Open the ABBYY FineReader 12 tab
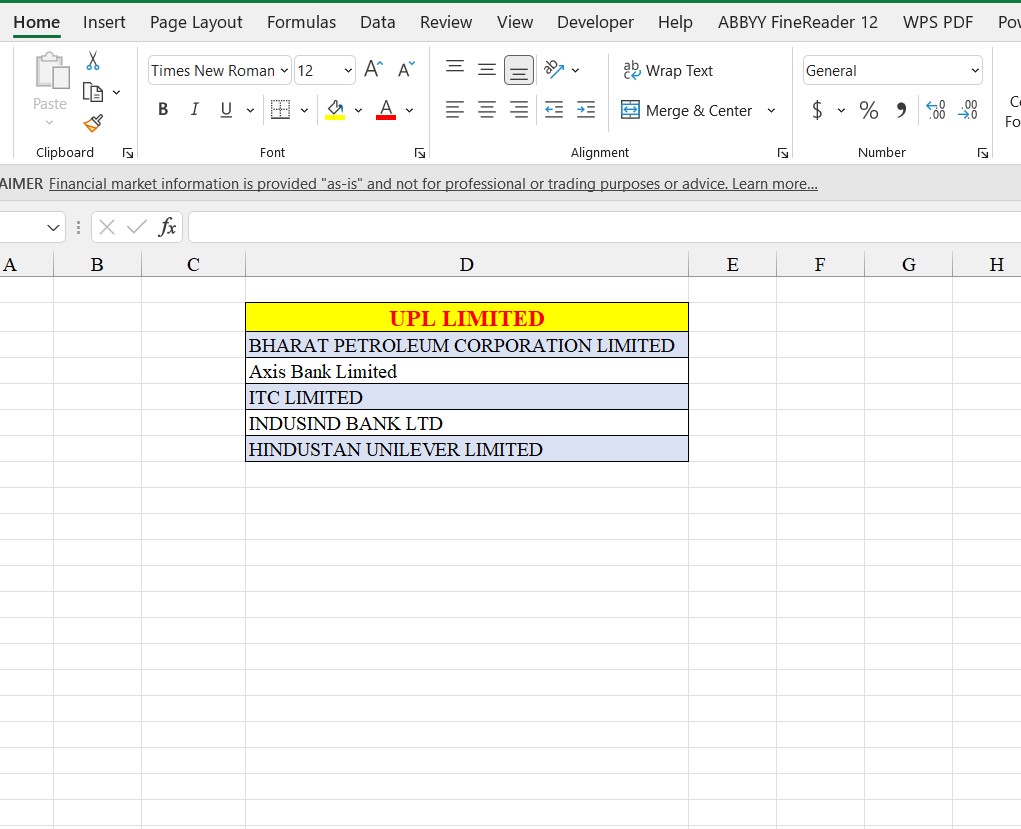The width and height of the screenshot is (1021, 829). click(798, 22)
